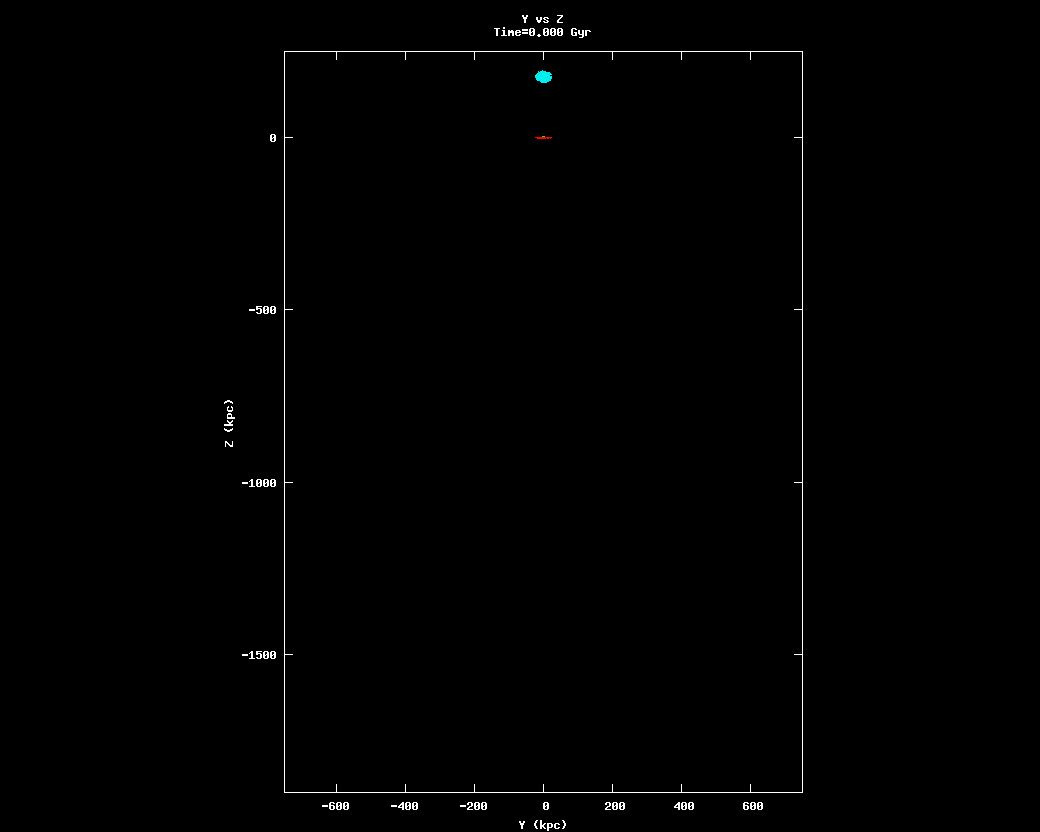Viewport: 1040px width, 832px height.
Task: Click the -1000 tick label on Z axis
Action: (259, 483)
